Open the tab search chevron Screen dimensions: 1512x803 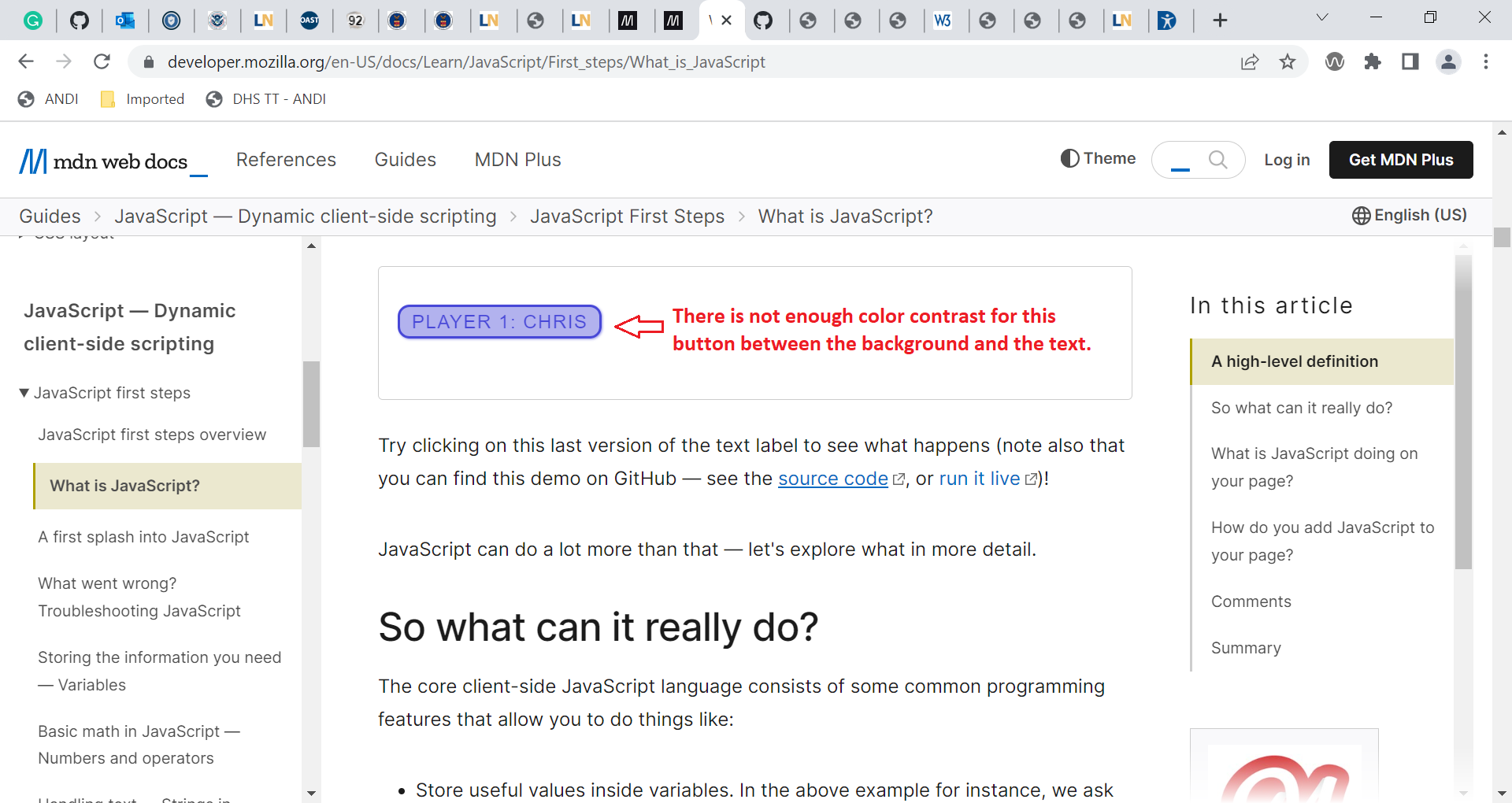(x=1322, y=17)
